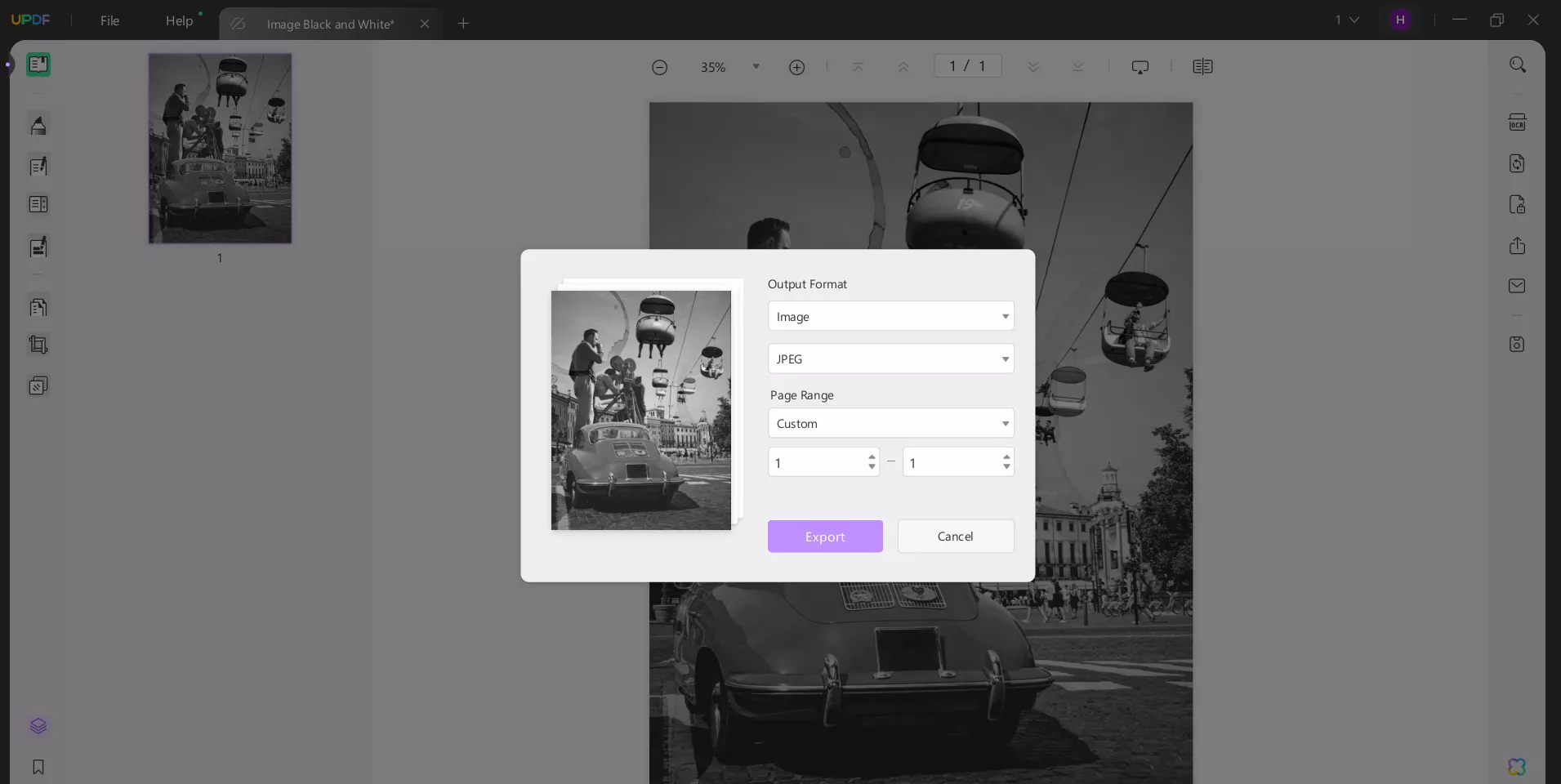Open the Search panel
1561x784 pixels.
1519,65
